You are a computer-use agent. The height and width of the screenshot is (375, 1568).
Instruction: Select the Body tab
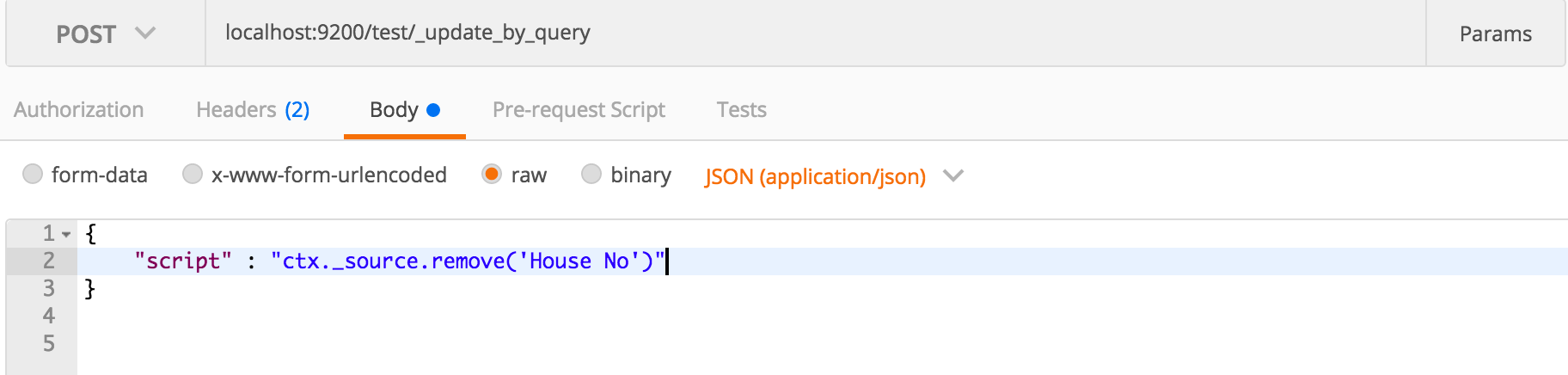coord(405,110)
